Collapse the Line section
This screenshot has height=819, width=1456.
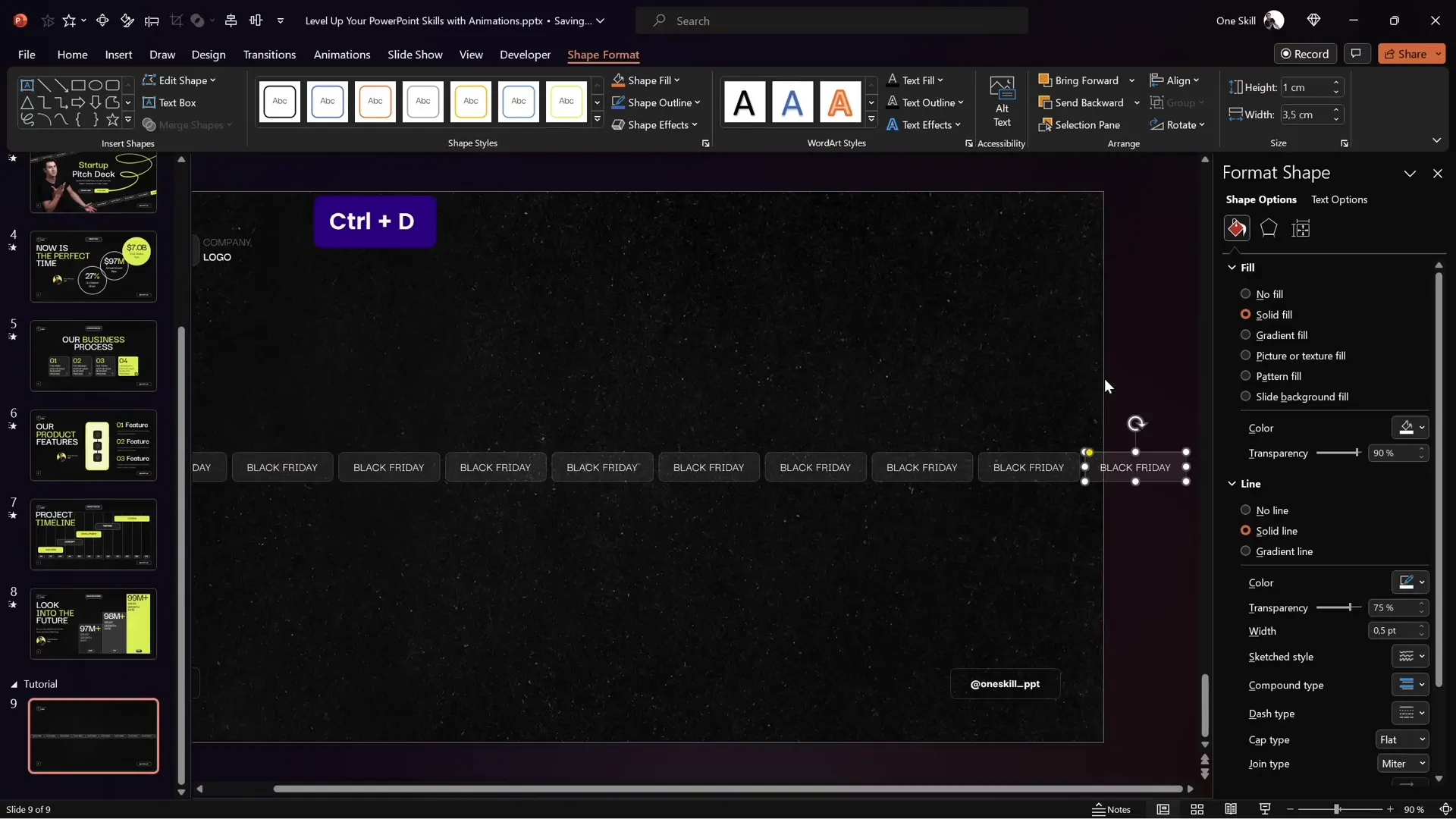click(x=1232, y=483)
